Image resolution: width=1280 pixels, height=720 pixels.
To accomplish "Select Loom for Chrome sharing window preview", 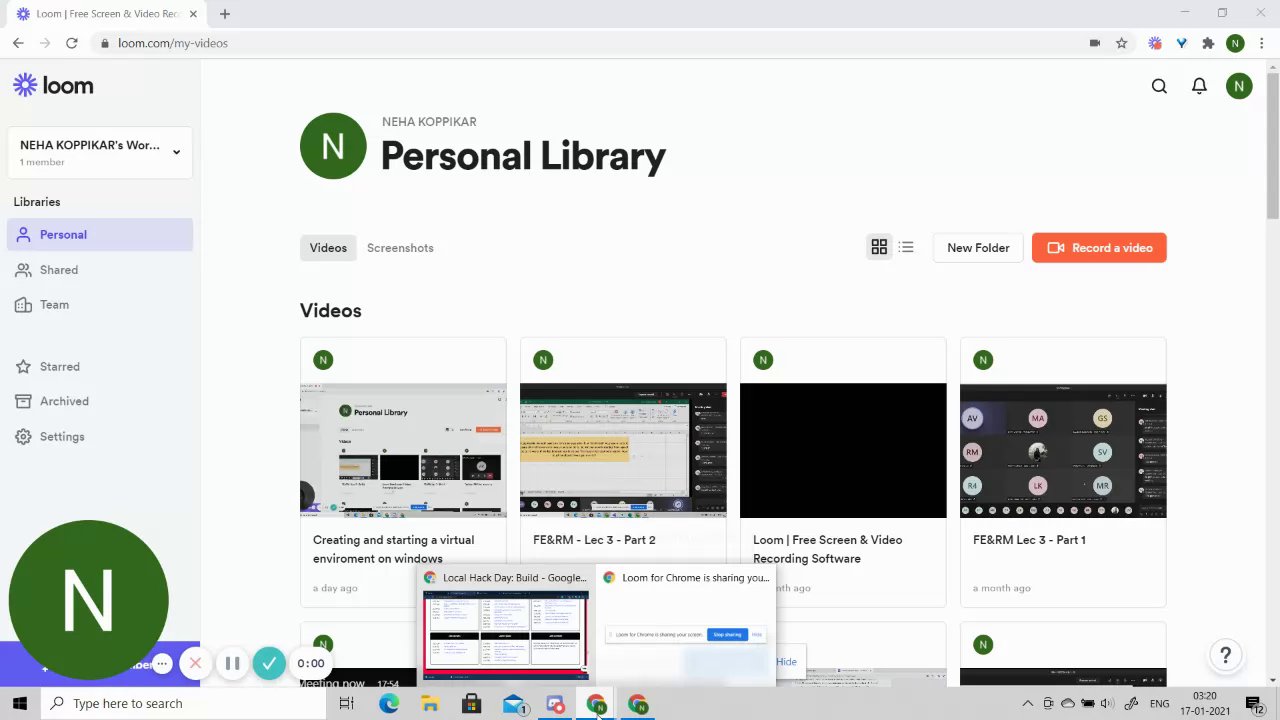I will coord(685,625).
